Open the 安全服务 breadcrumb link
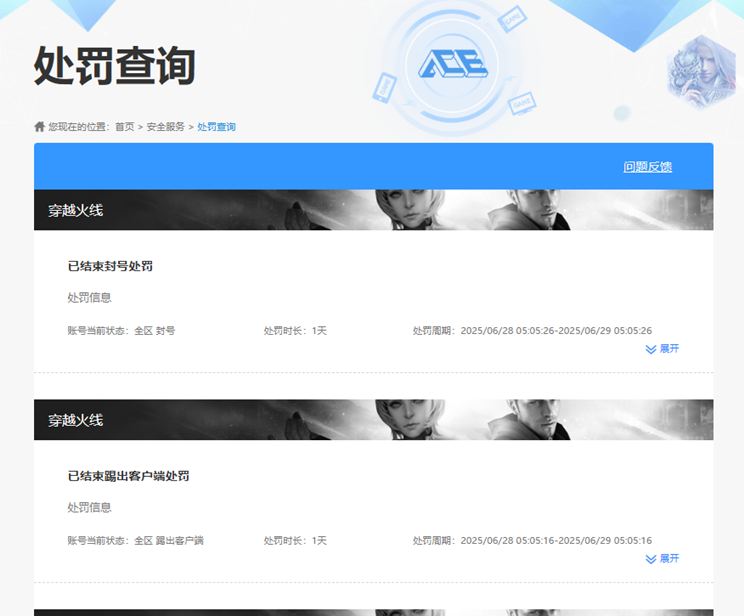744x616 pixels. click(x=166, y=127)
